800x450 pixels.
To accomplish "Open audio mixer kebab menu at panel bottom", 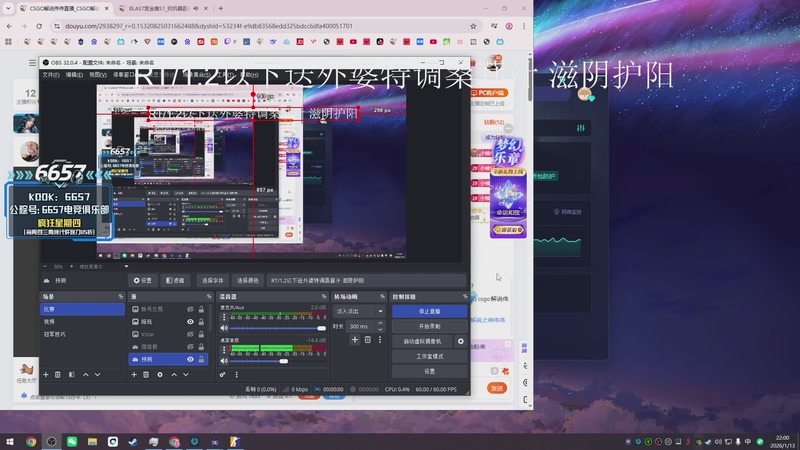I will pyautogui.click(x=236, y=374).
